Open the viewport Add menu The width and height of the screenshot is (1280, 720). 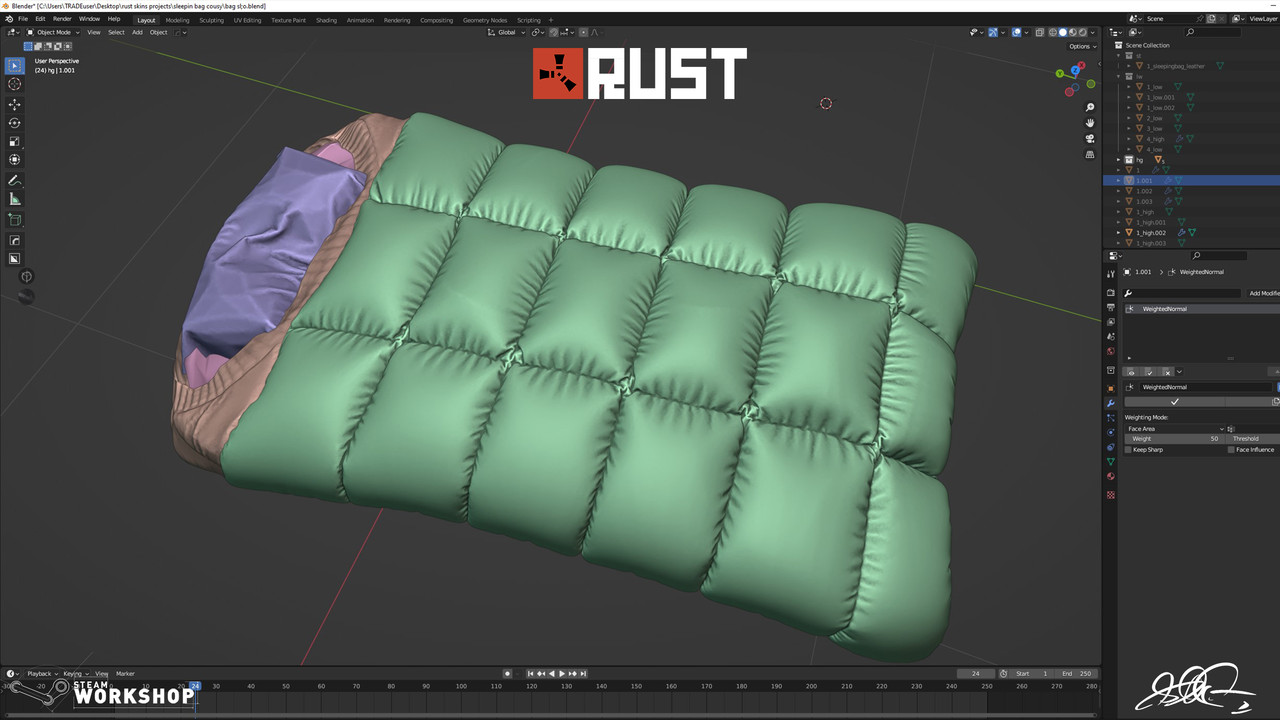[137, 32]
